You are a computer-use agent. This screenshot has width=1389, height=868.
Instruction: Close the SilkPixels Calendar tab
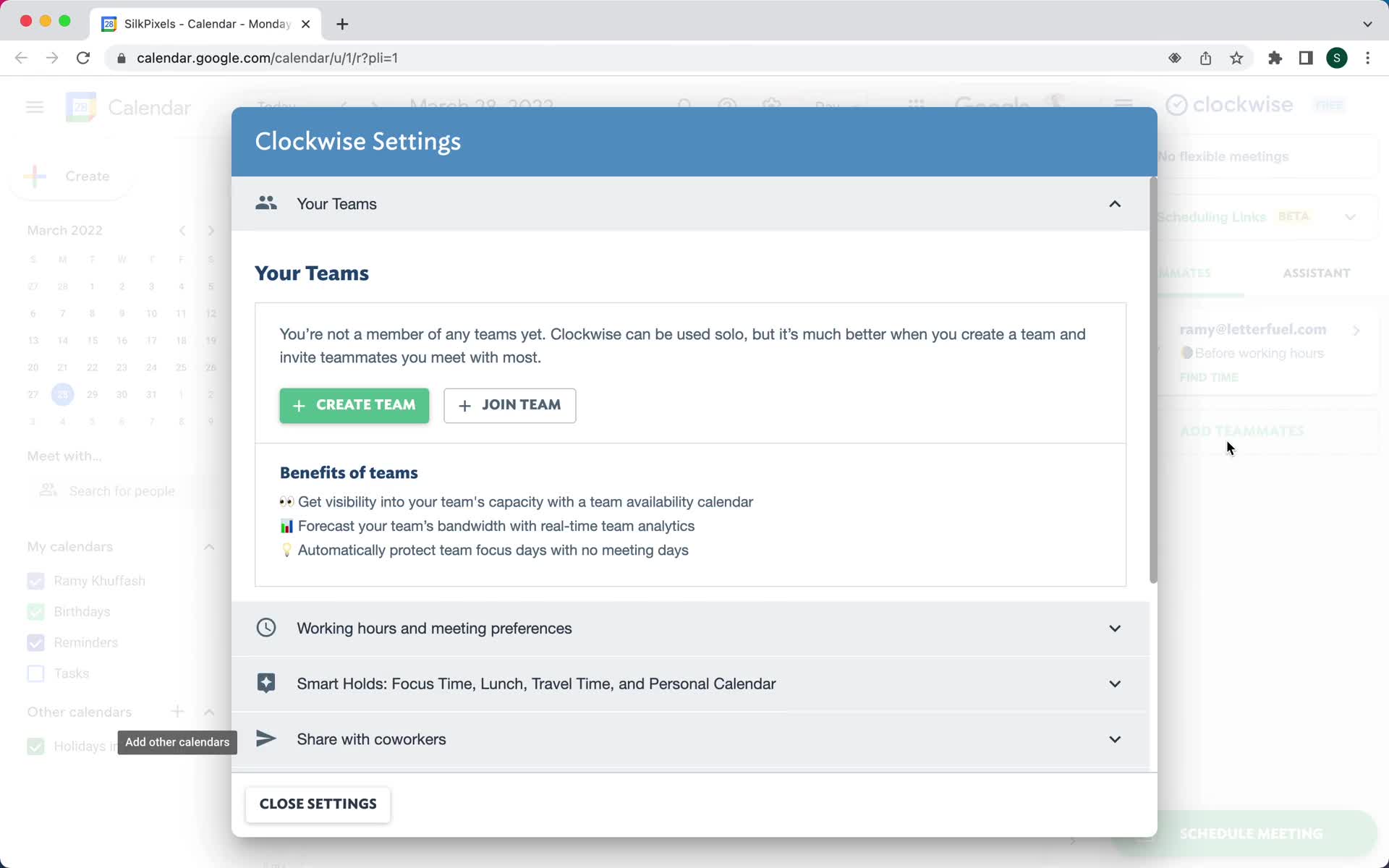(x=306, y=24)
